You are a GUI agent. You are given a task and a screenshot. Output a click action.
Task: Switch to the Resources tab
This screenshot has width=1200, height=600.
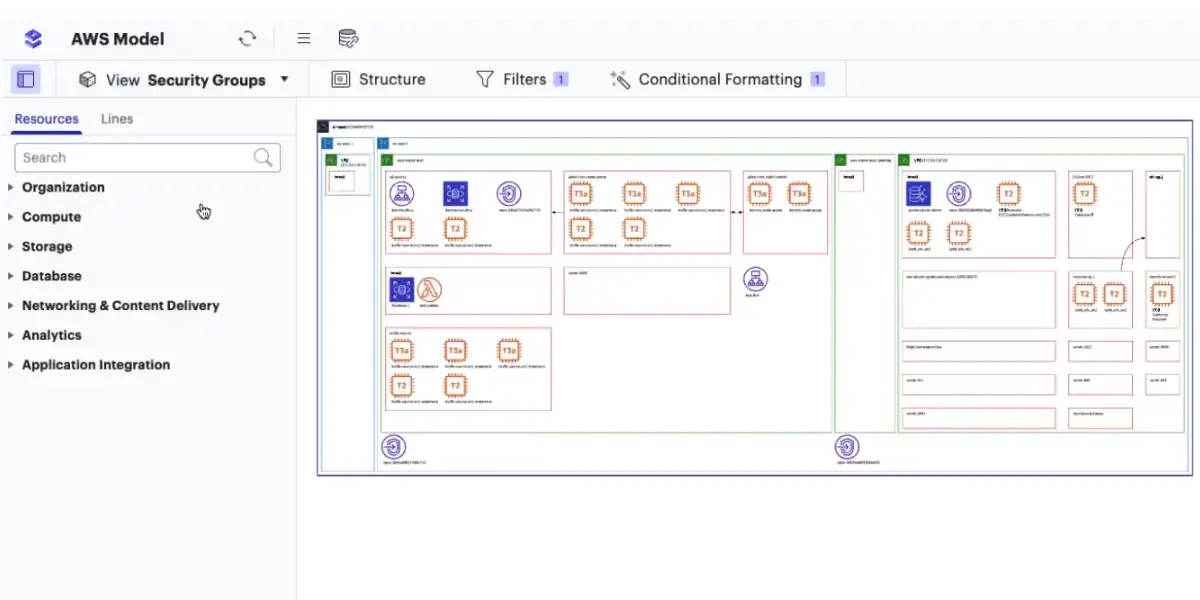point(46,119)
